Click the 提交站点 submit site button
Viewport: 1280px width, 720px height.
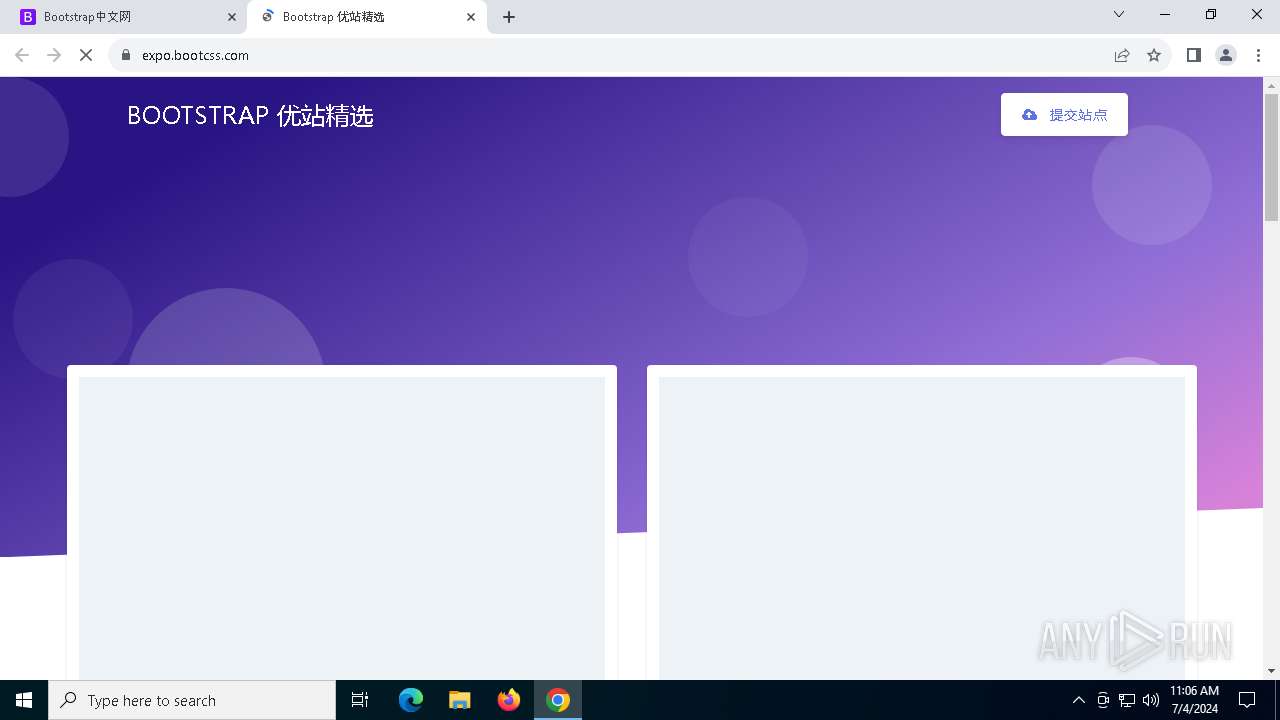(1064, 115)
